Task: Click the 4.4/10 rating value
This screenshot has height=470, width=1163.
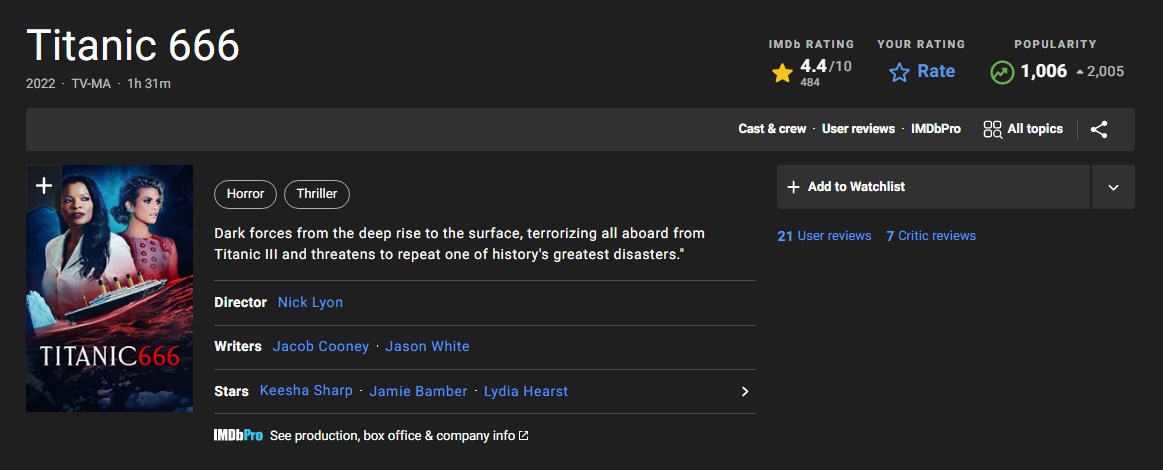Action: click(x=826, y=66)
